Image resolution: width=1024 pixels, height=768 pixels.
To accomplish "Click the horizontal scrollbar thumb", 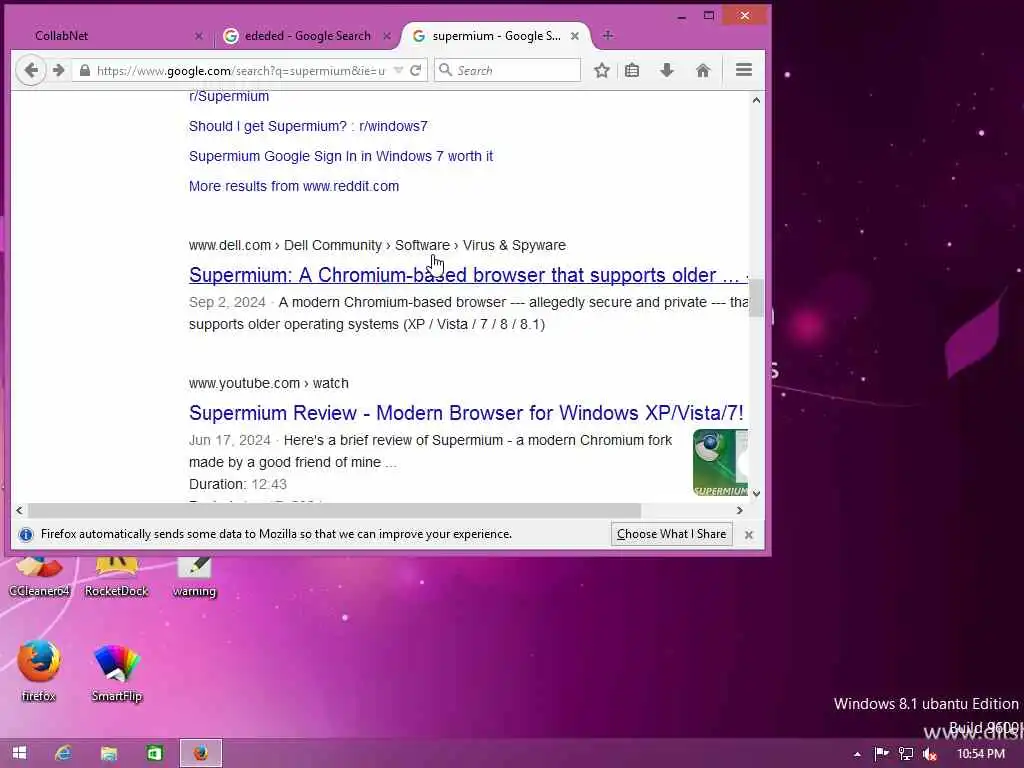I will [x=334, y=510].
